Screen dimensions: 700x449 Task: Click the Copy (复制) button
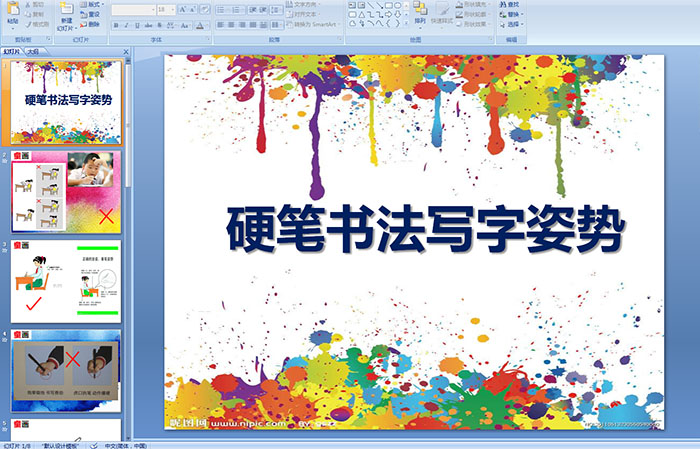point(34,14)
